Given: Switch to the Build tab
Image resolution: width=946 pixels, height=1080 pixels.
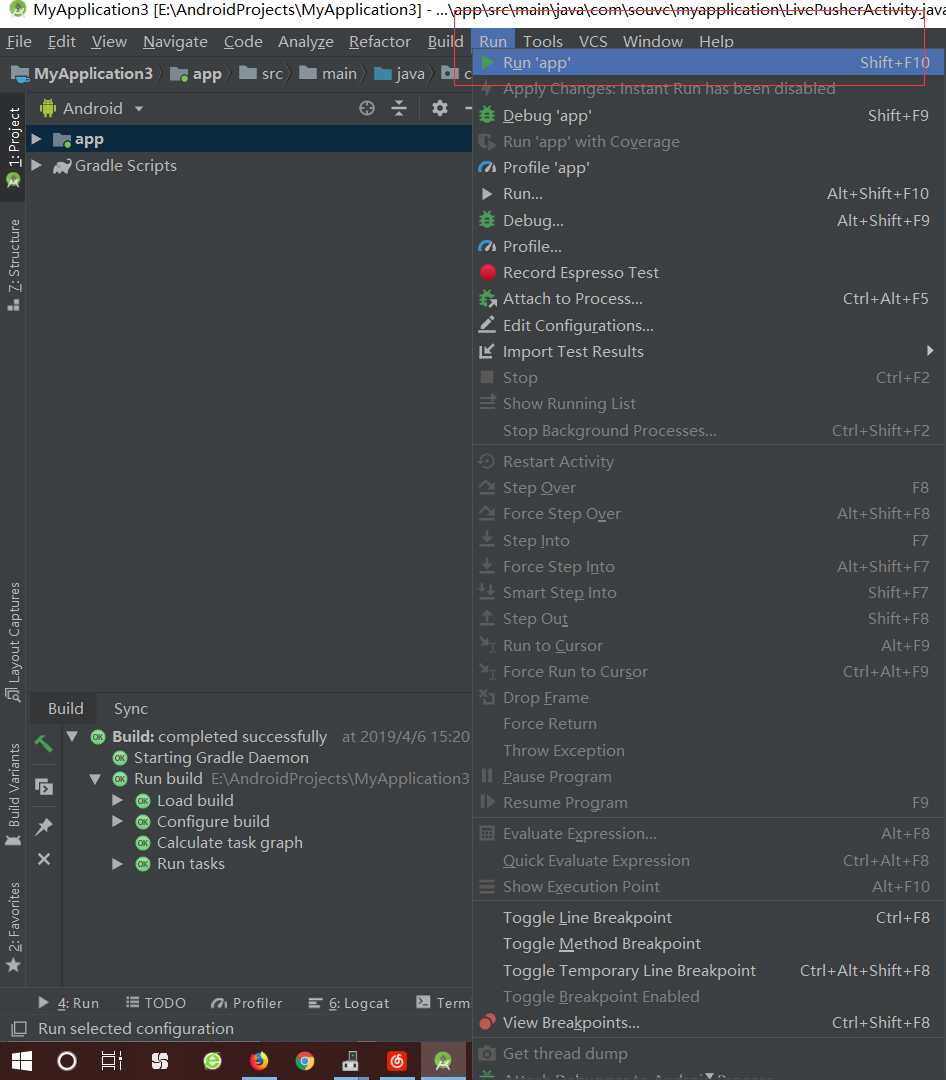Looking at the screenshot, I should click(65, 709).
